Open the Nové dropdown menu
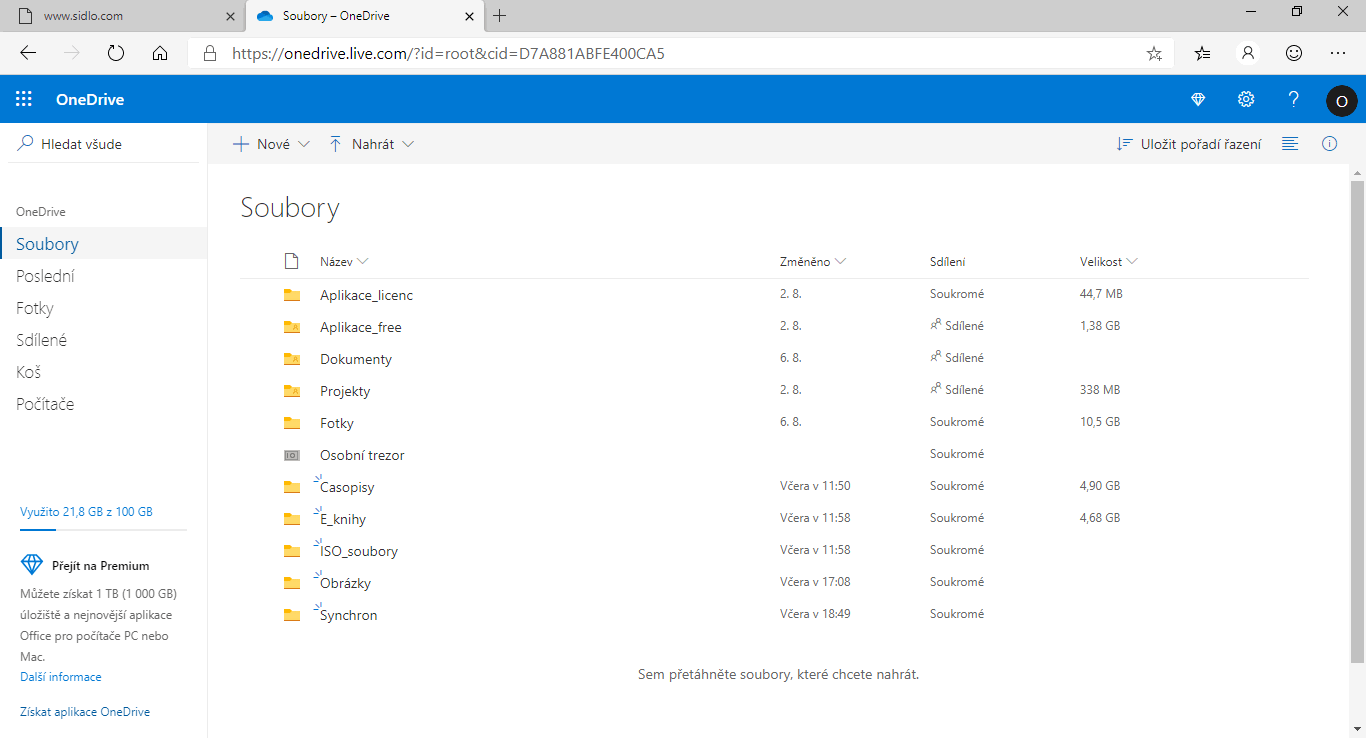 269,143
